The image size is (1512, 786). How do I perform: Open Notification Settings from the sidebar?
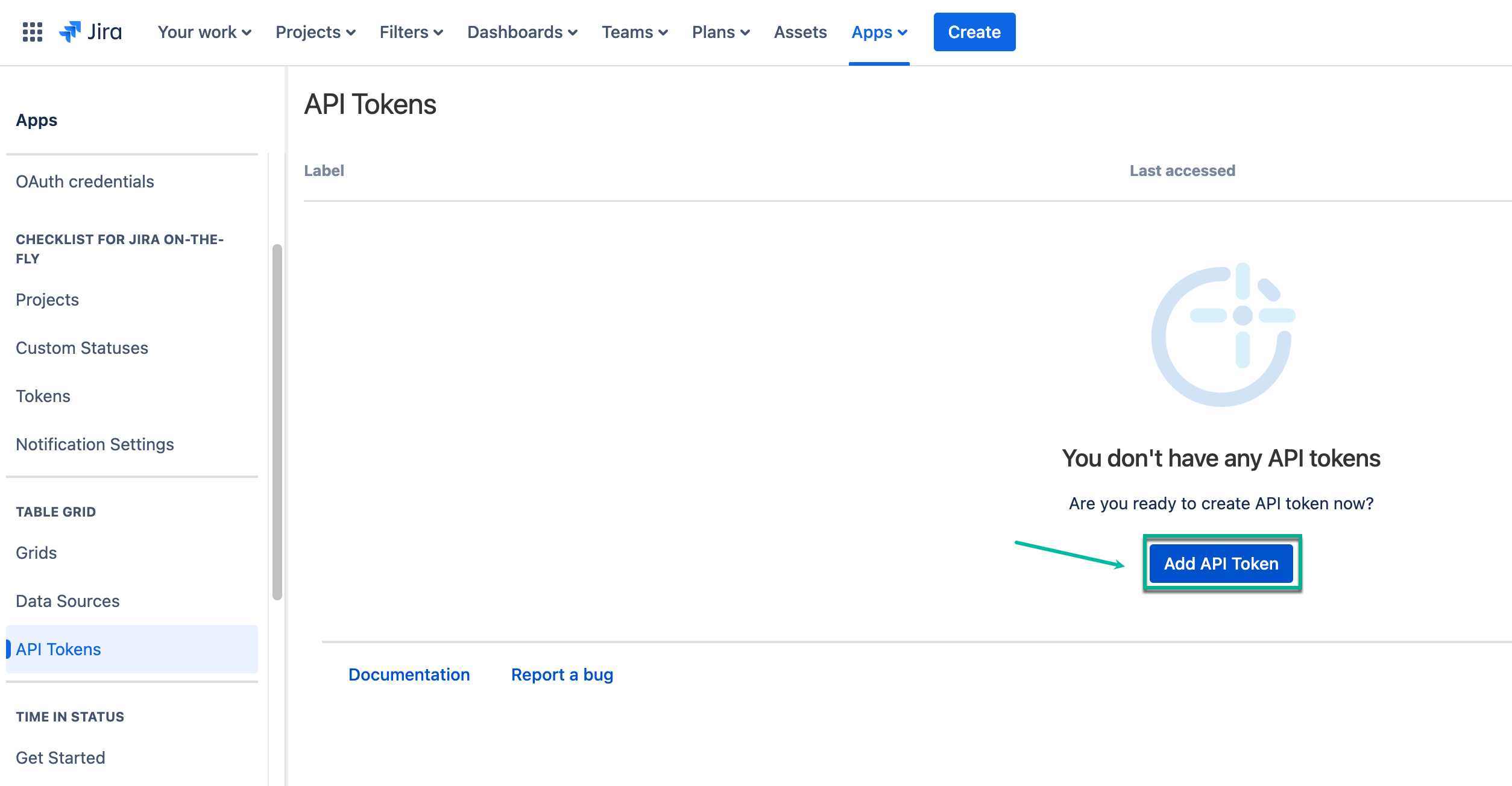tap(95, 444)
